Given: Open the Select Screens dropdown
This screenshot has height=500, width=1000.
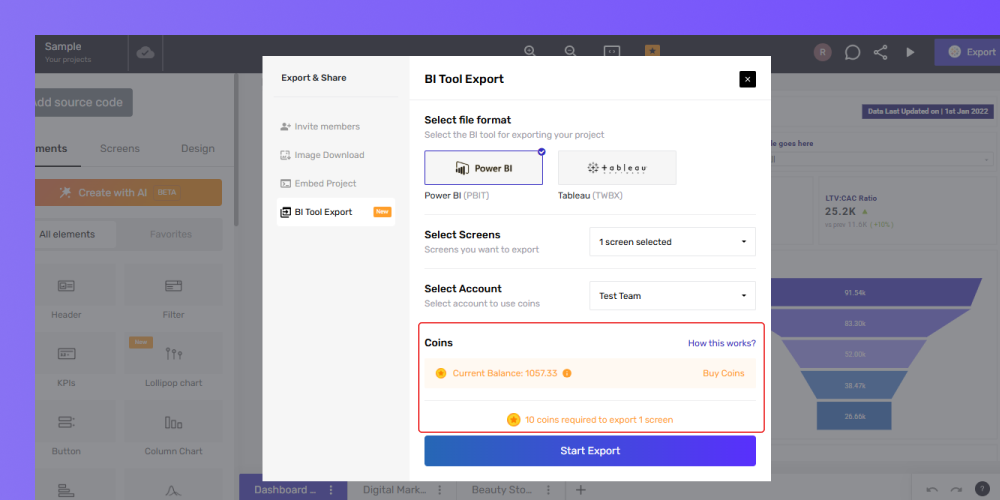Looking at the screenshot, I should coord(672,242).
